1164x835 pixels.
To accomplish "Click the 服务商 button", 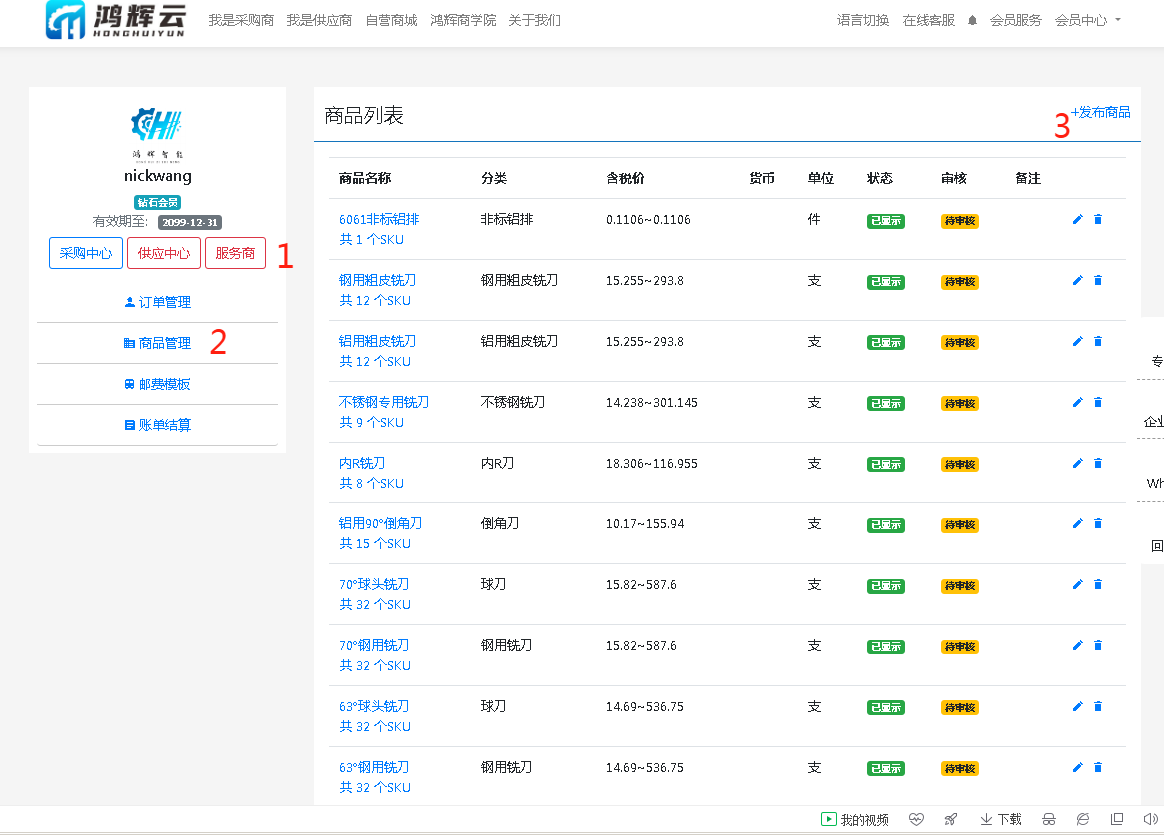I will coord(235,253).
